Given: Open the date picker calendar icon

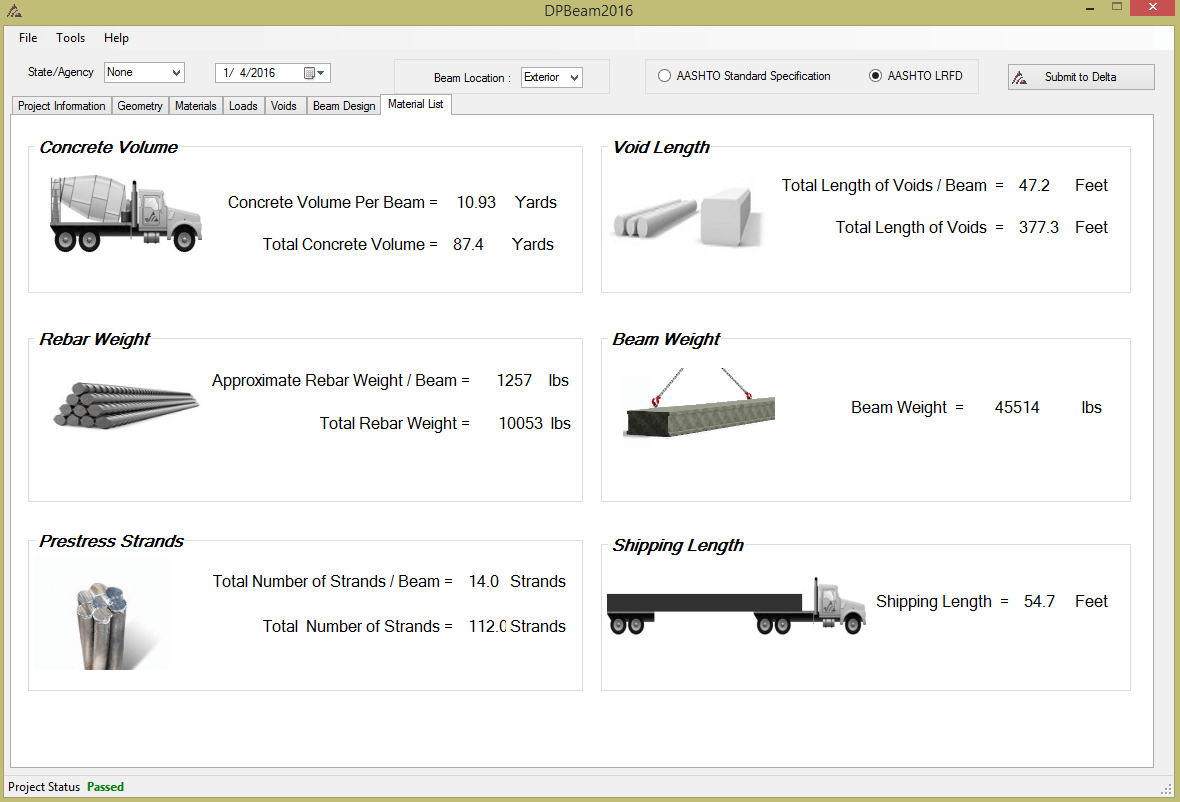Looking at the screenshot, I should pyautogui.click(x=310, y=73).
